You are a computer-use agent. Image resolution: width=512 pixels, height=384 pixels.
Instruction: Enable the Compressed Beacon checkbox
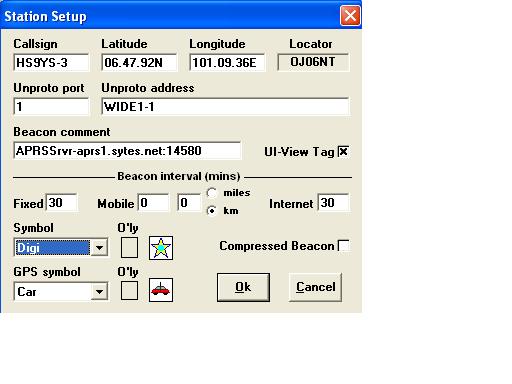pyautogui.click(x=344, y=246)
